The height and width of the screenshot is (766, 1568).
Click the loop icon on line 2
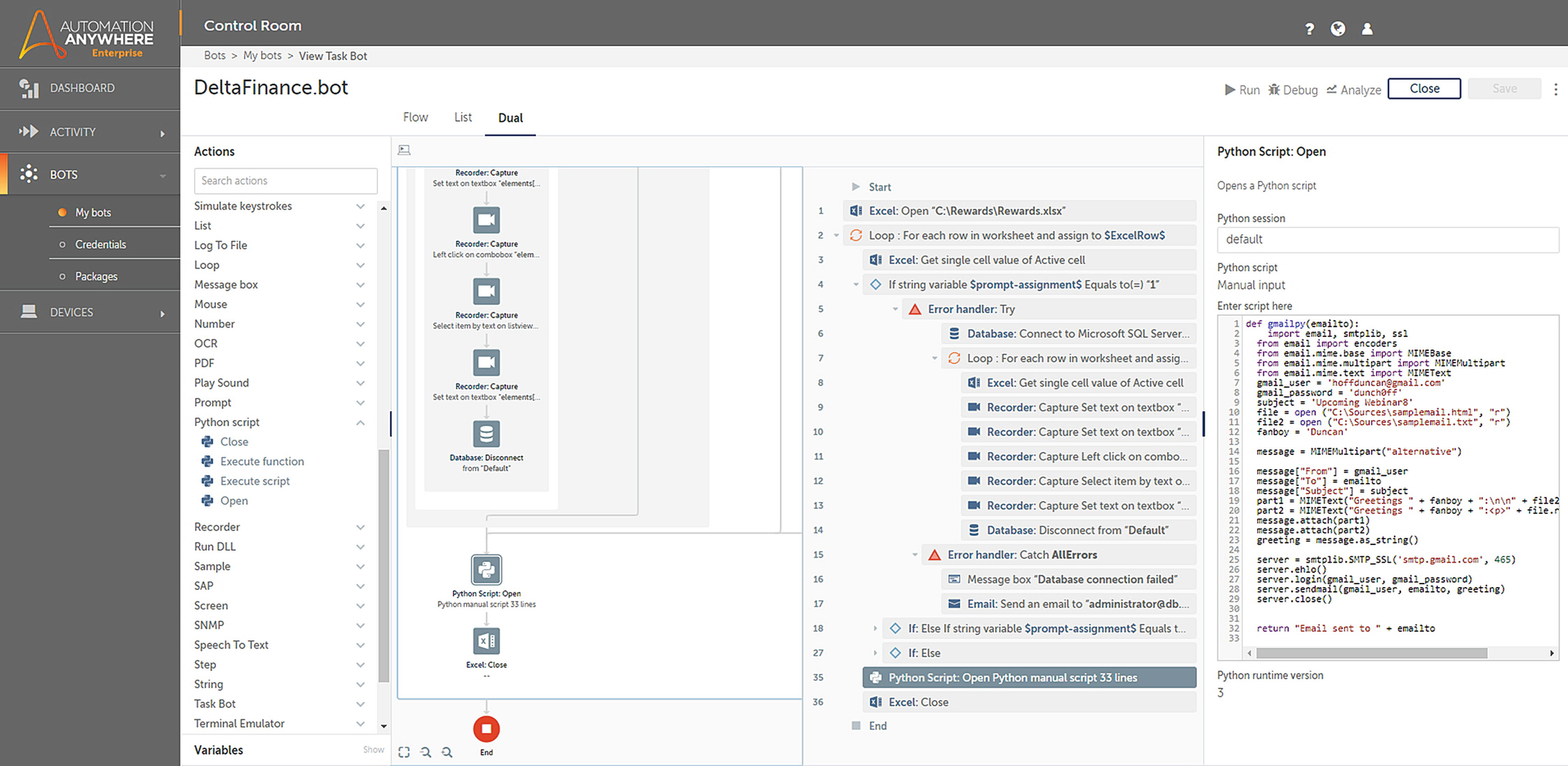coord(855,235)
